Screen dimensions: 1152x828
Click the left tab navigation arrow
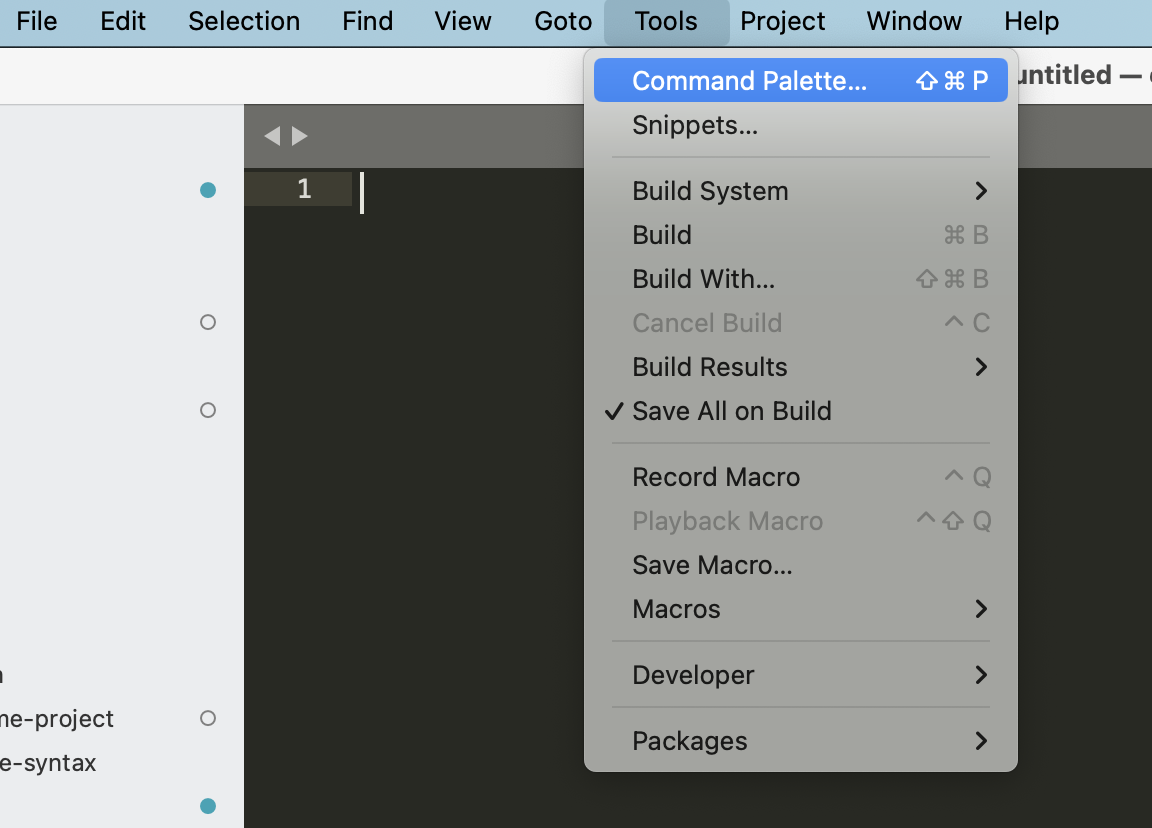coord(271,136)
